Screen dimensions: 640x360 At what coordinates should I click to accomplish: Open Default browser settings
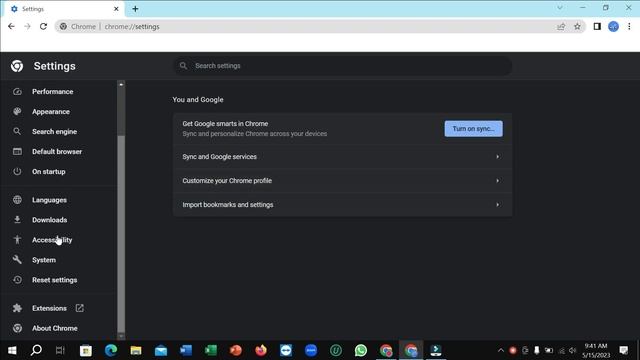[x=57, y=151]
